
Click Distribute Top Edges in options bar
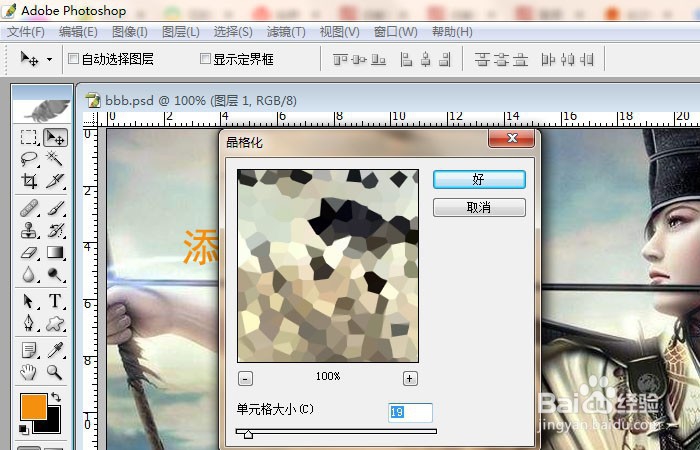coord(482,59)
